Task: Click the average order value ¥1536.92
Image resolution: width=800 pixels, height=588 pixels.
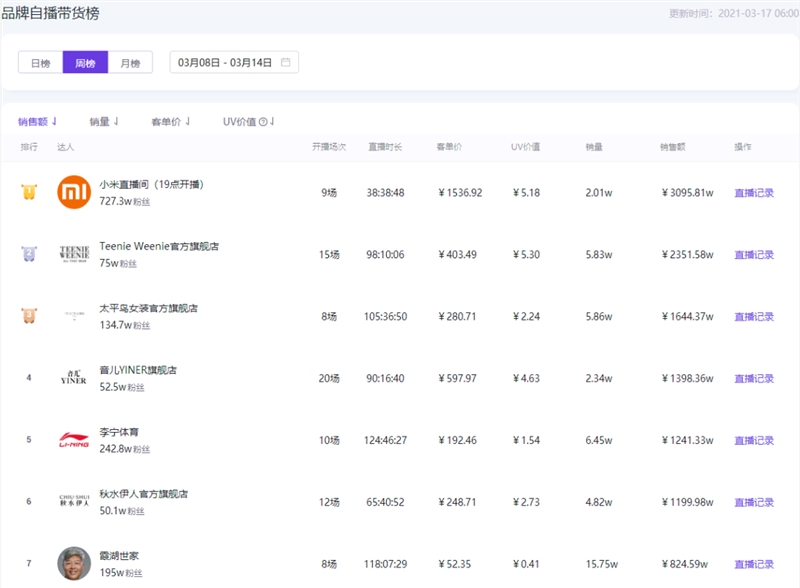Action: tap(460, 193)
